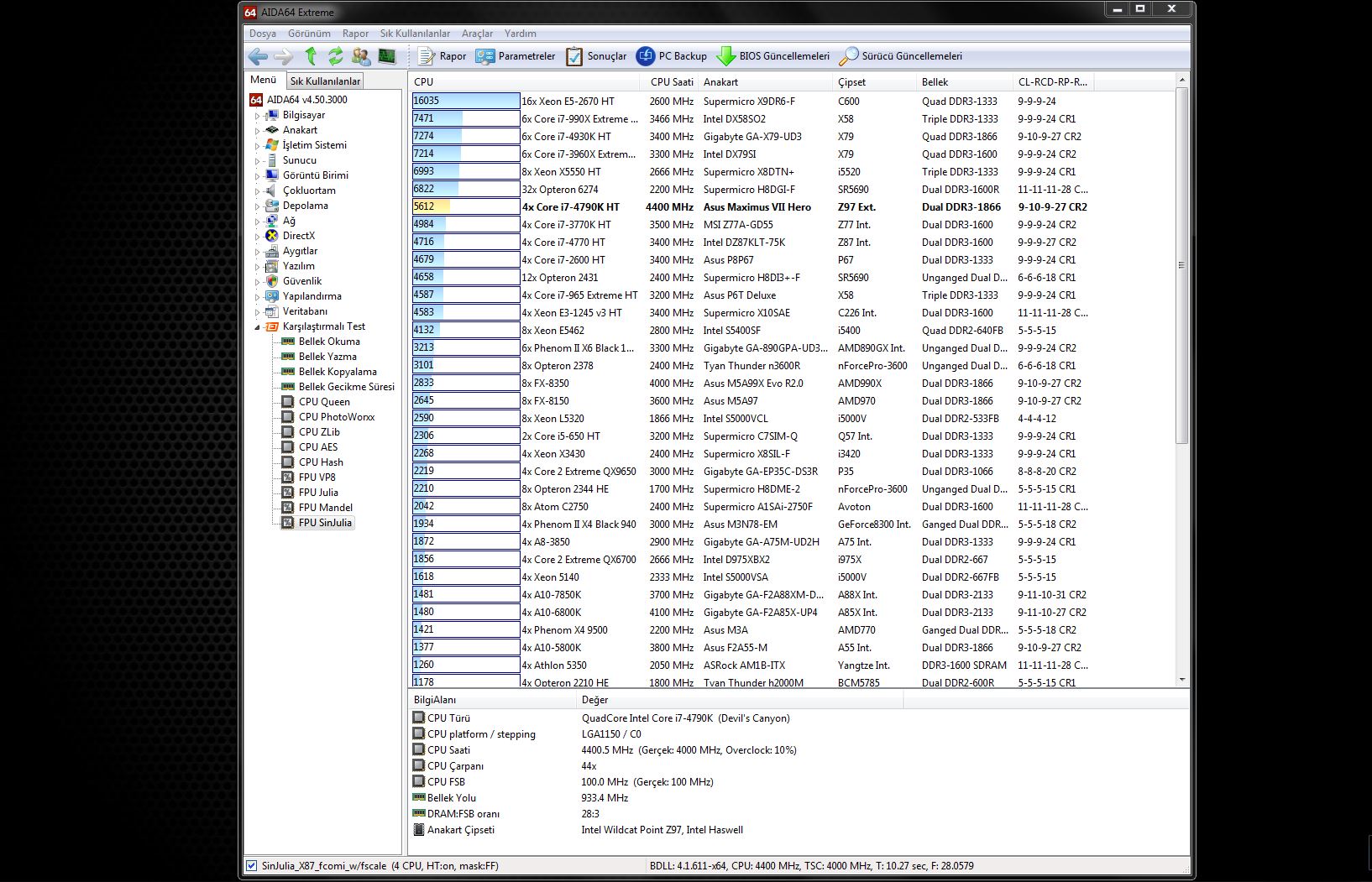This screenshot has width=1372, height=882.
Task: Click the results list vertical scrollbar thumb
Action: point(1181,264)
